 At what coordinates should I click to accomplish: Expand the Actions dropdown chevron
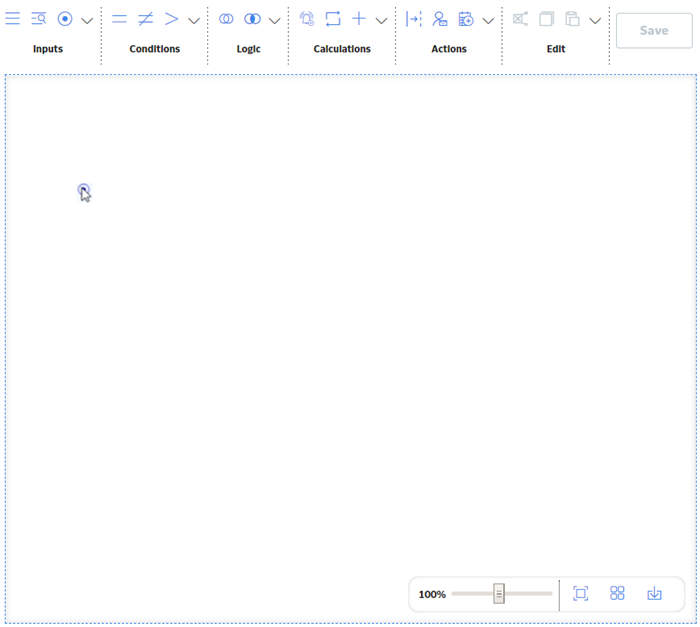[x=488, y=21]
